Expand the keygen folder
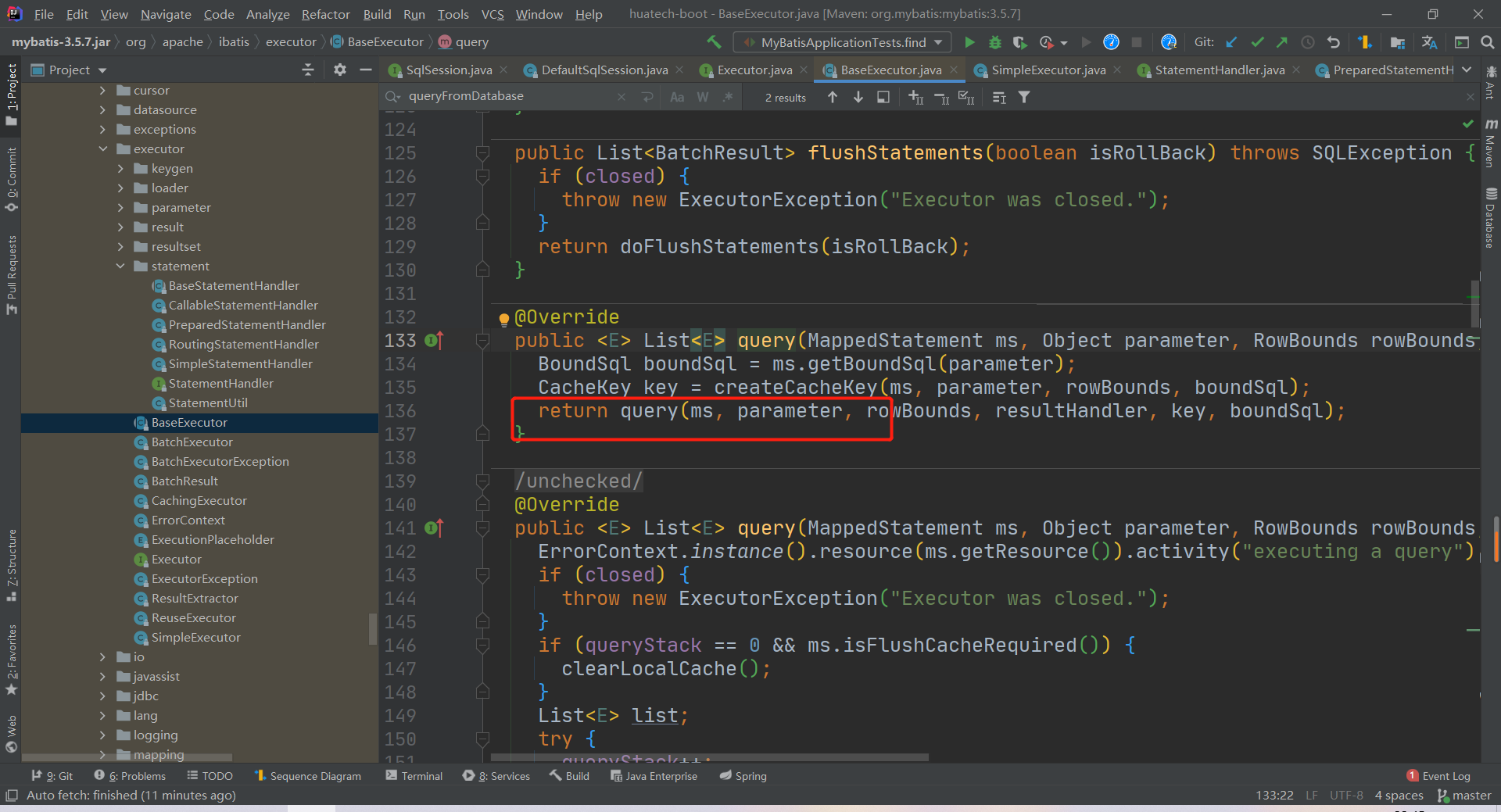This screenshot has height=812, width=1501. click(120, 168)
